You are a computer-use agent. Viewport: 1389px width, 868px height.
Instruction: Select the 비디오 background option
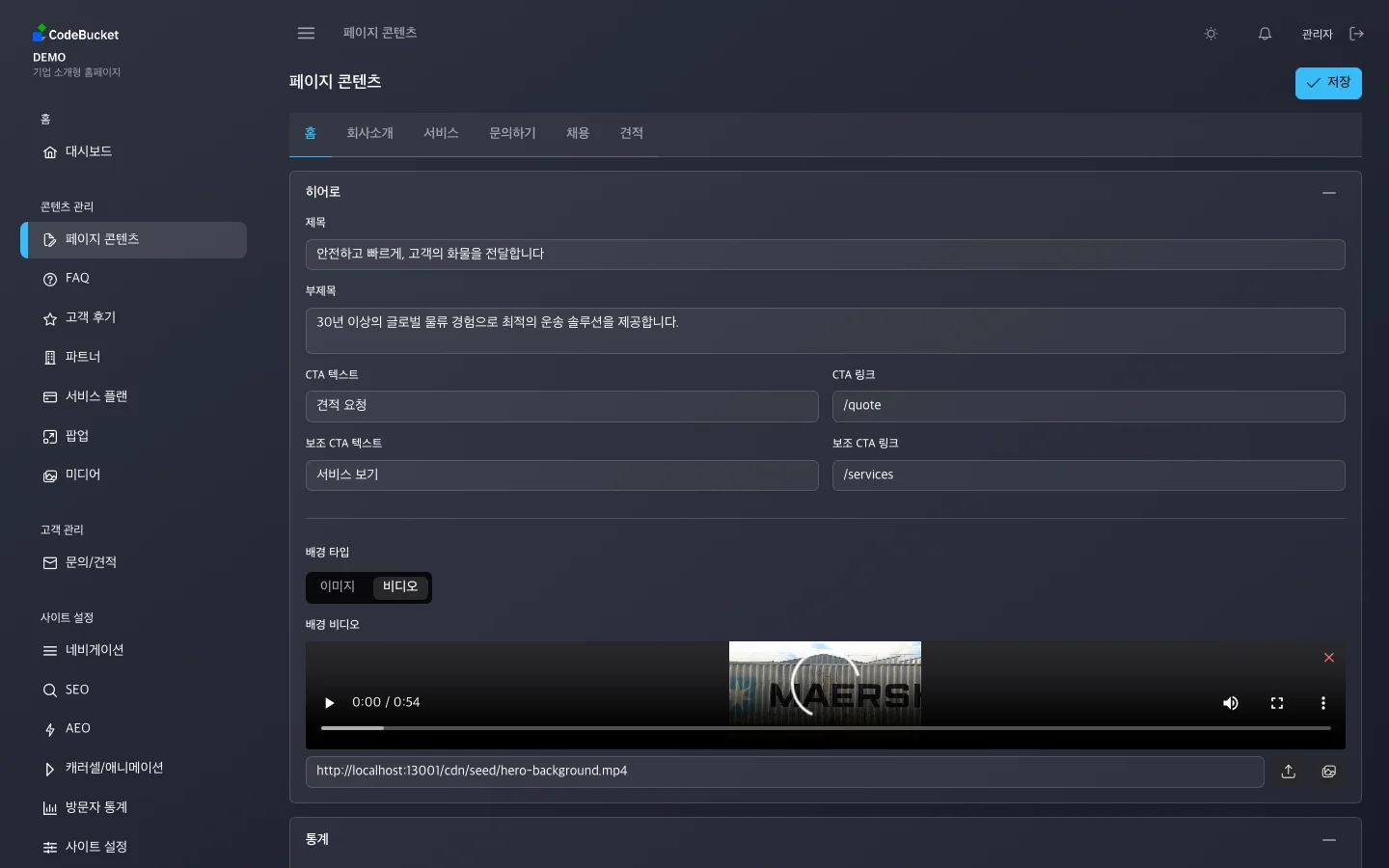pos(399,586)
